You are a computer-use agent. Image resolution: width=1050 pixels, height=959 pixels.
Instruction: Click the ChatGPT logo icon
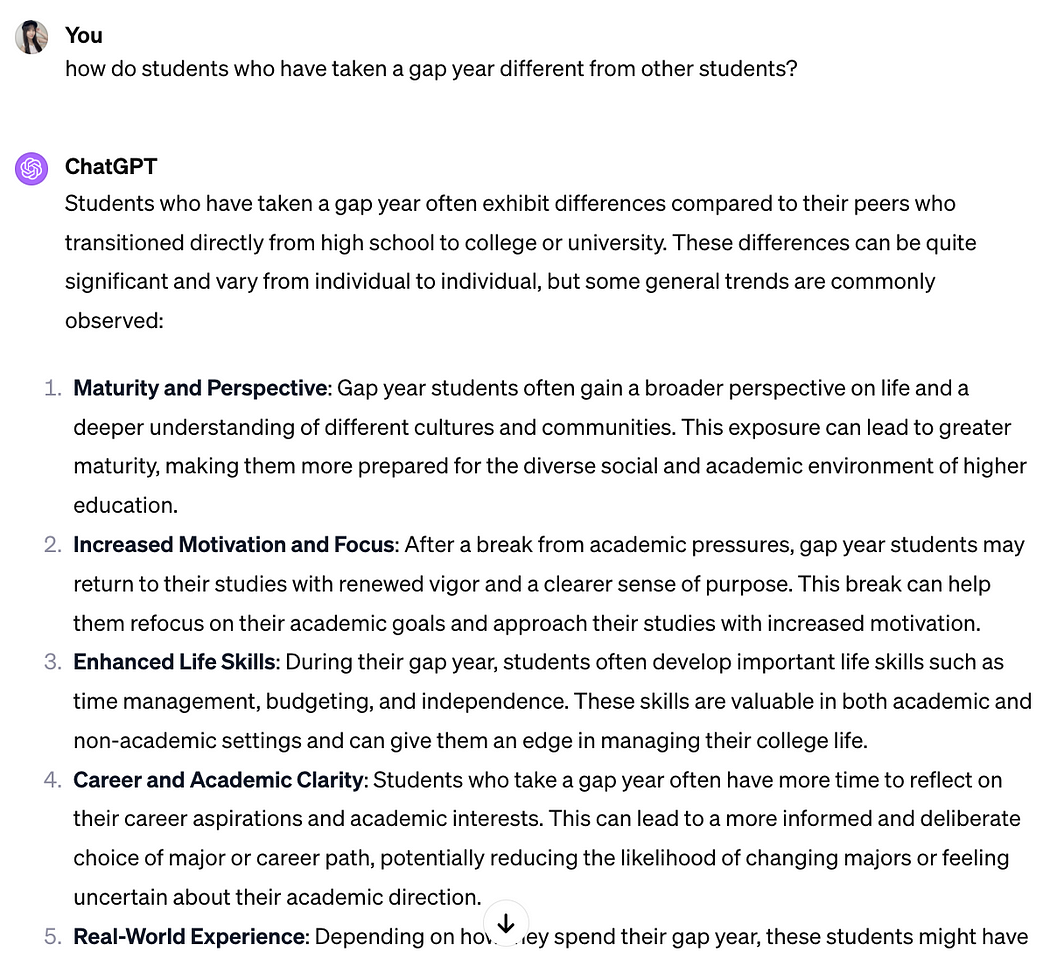coord(32,168)
